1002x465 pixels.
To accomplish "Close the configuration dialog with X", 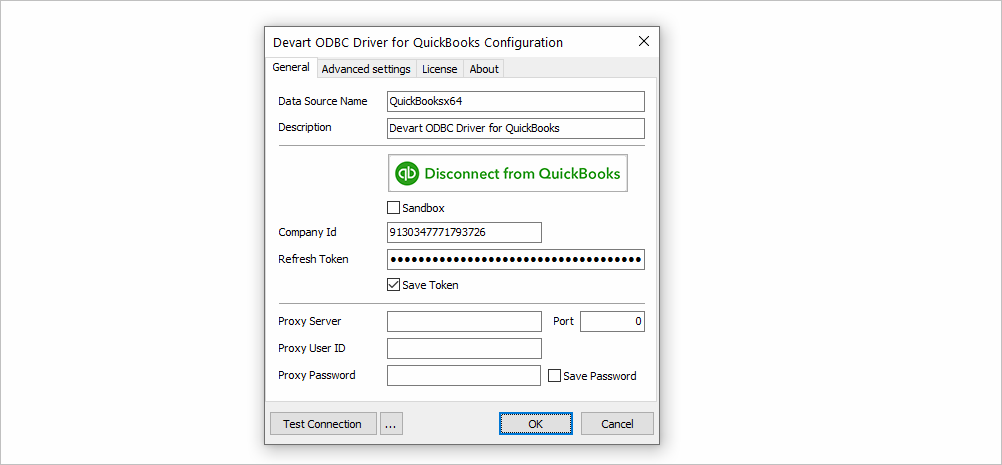I will click(644, 42).
